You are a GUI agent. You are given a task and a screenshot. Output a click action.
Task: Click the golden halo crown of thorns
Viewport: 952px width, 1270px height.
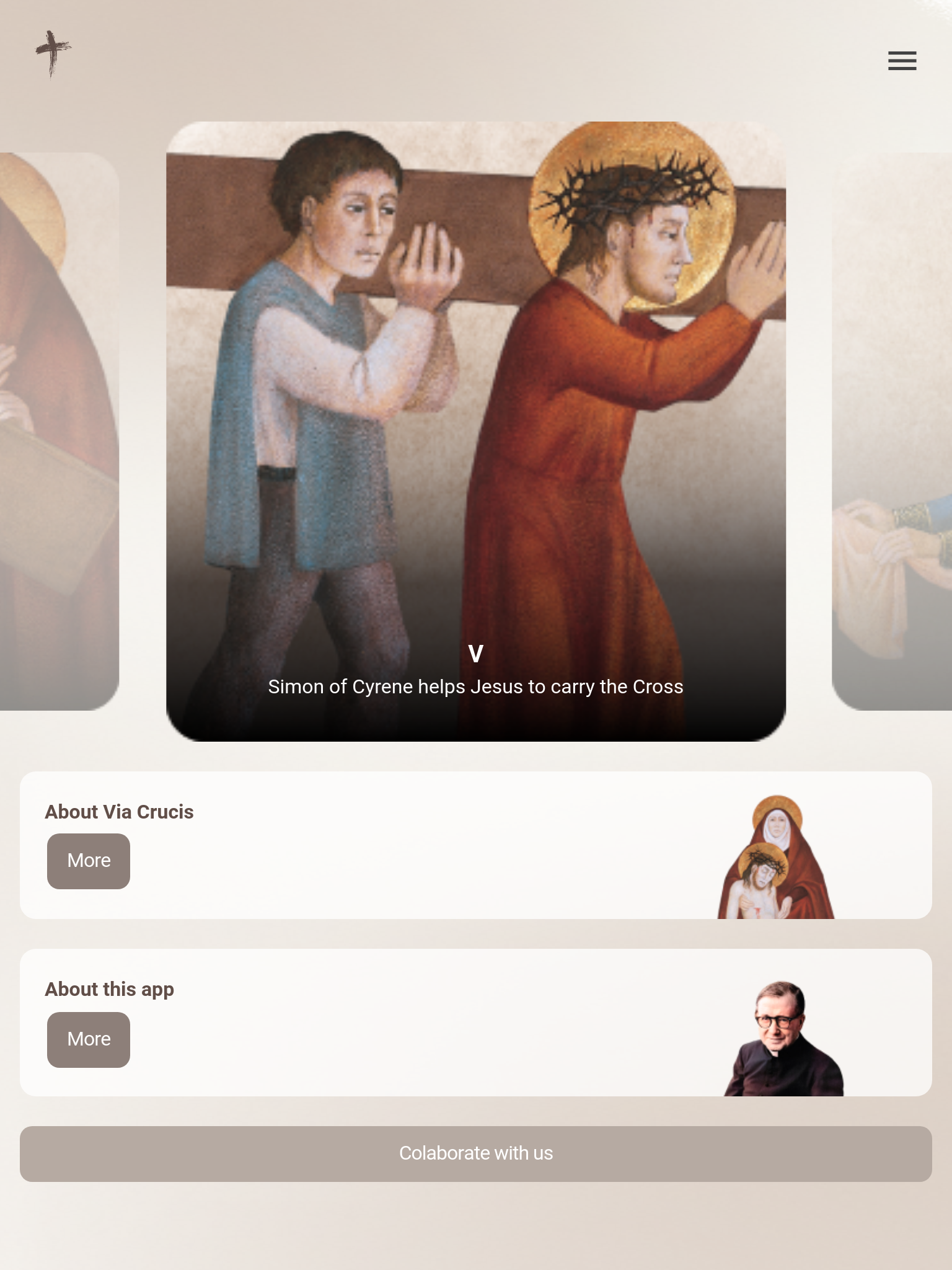(x=632, y=198)
